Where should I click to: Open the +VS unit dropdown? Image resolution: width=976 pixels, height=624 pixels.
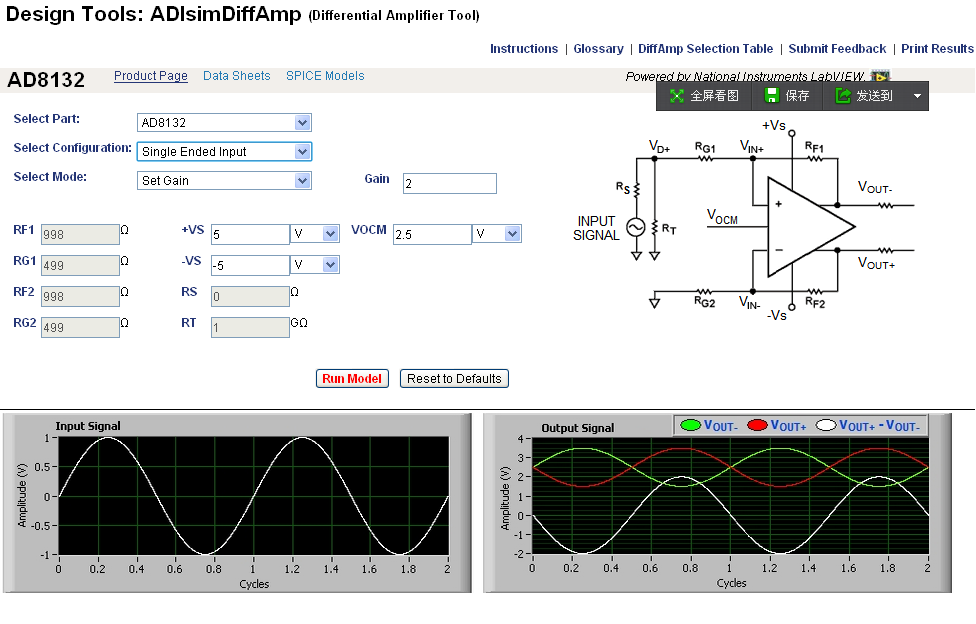point(331,234)
